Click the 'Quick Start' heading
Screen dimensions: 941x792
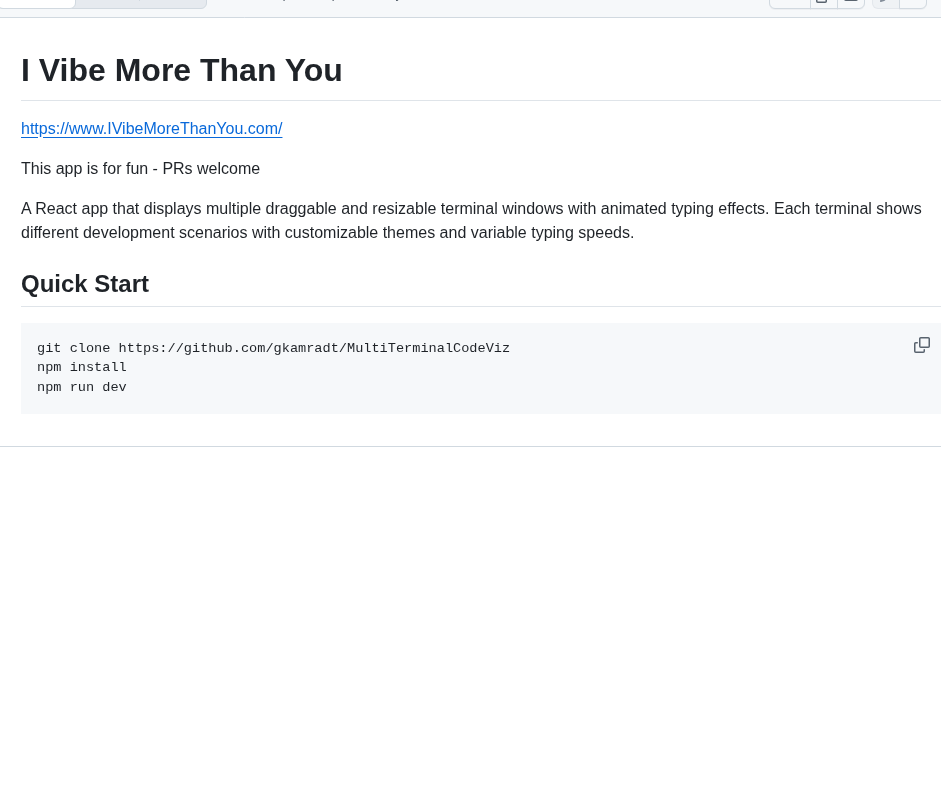85,284
